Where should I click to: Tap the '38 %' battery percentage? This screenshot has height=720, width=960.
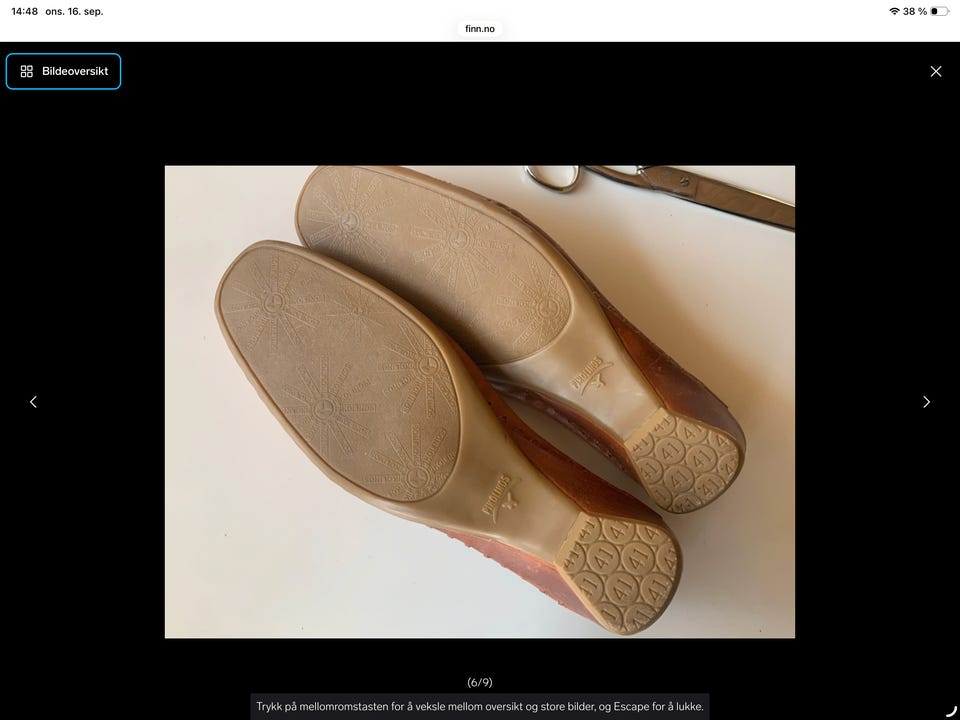click(x=915, y=12)
